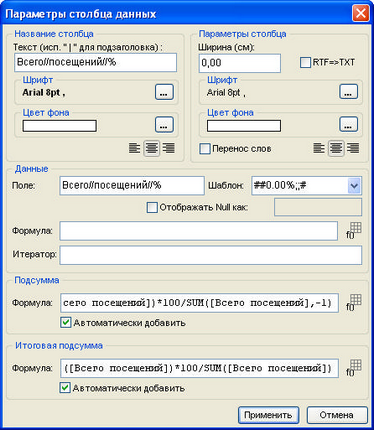The image size is (374, 430).
Task: Open formula builder for Подсумма formula
Action: point(354,303)
